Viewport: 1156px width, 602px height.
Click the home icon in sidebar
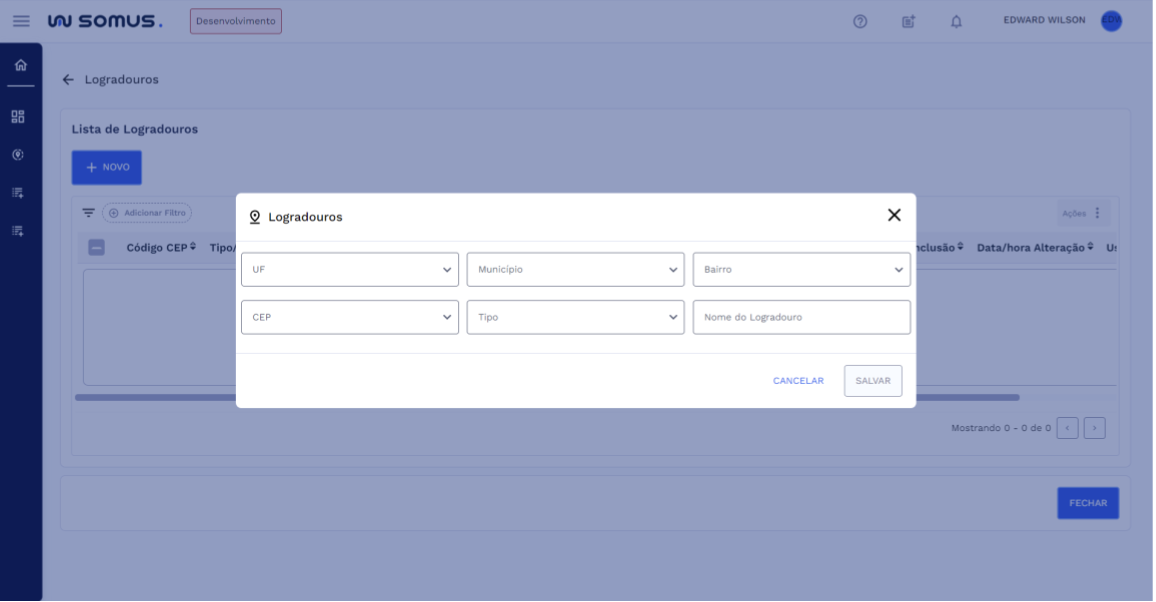[20, 66]
